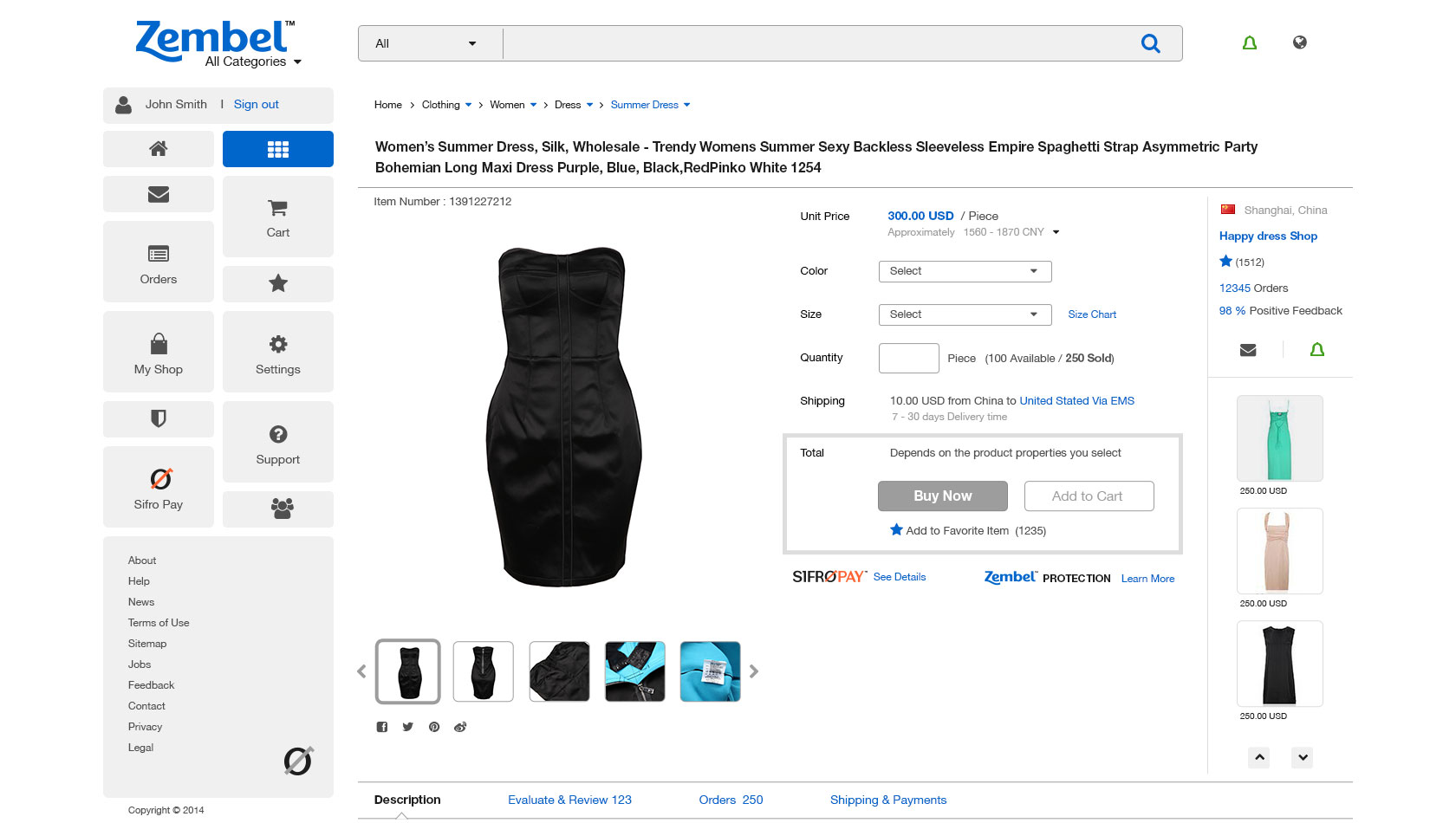Open the Color select dropdown
The width and height of the screenshot is (1456, 823).
965,271
